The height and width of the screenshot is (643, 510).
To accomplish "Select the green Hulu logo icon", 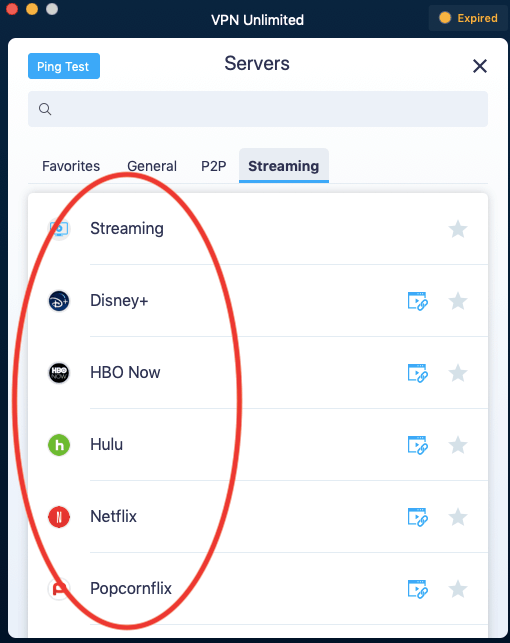I will [x=59, y=445].
